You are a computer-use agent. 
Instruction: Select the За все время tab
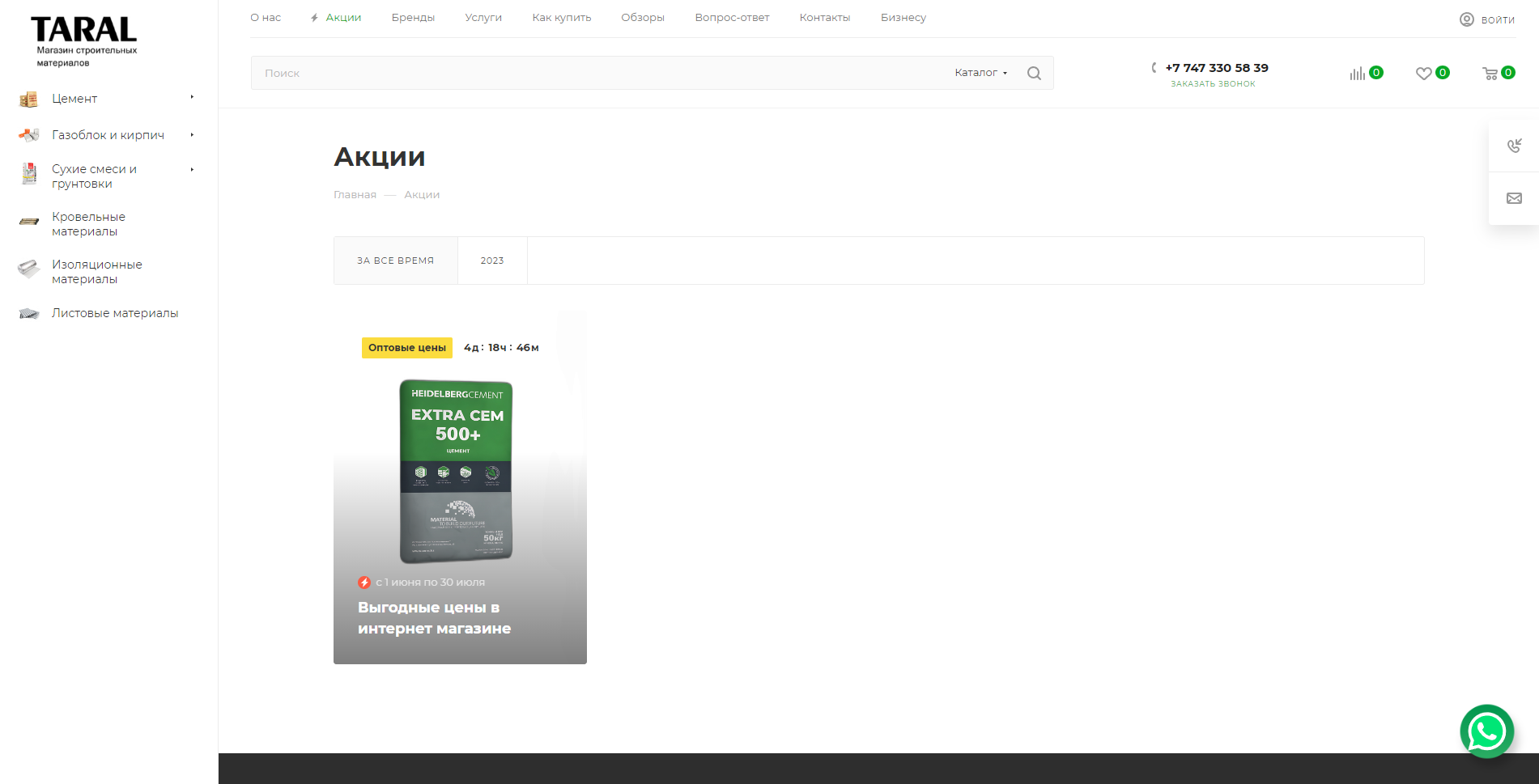point(396,261)
